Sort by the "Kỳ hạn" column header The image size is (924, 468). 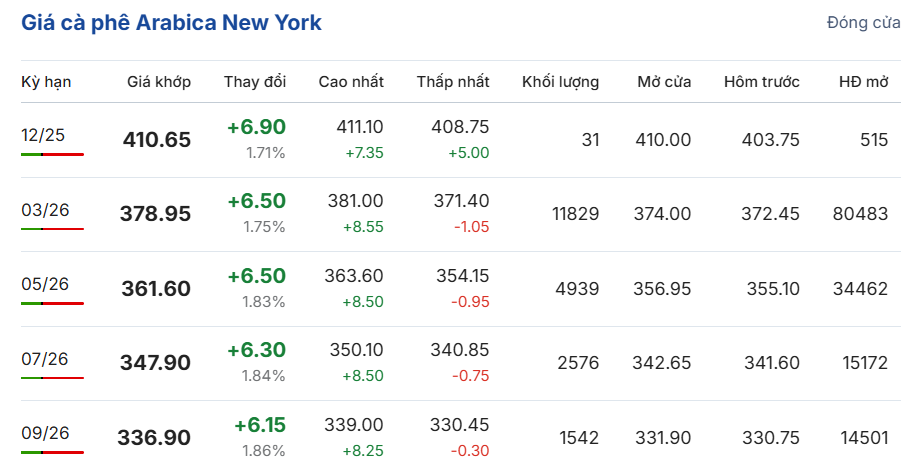pos(46,82)
